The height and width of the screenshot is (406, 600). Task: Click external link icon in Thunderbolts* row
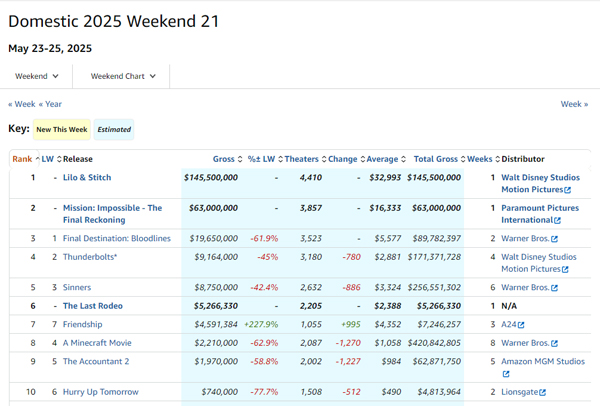[x=565, y=269]
